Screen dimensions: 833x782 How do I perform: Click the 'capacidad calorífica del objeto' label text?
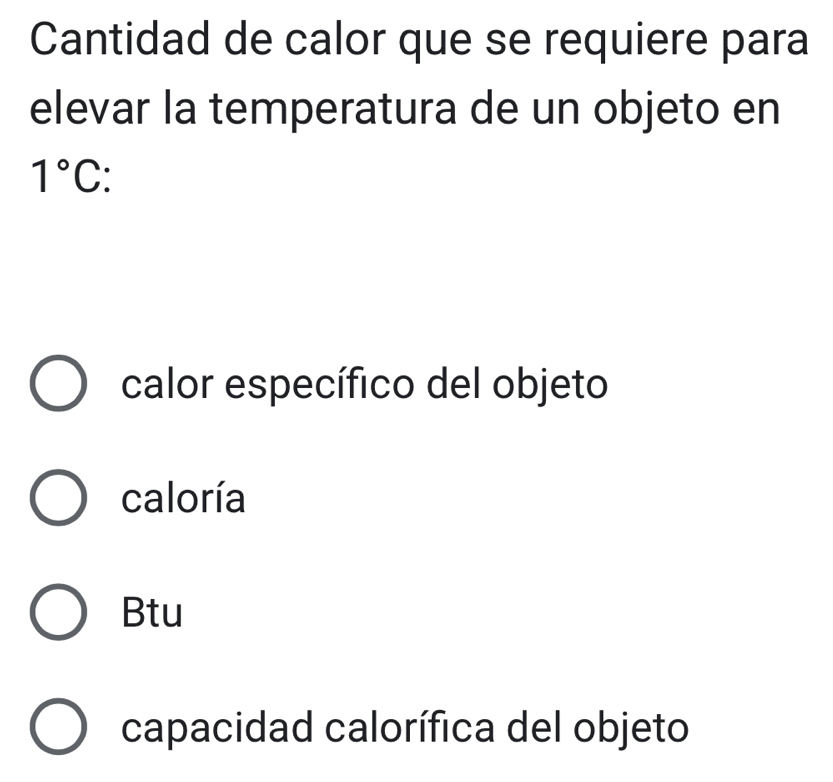(x=405, y=728)
